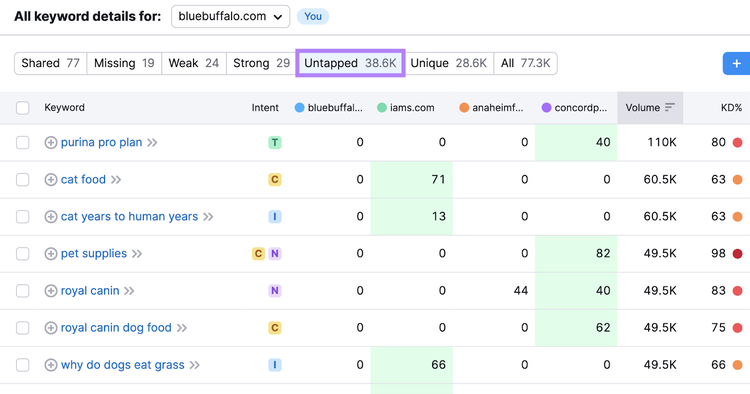Click the Keyword column header
Screen dimensions: 750x394
(65, 108)
